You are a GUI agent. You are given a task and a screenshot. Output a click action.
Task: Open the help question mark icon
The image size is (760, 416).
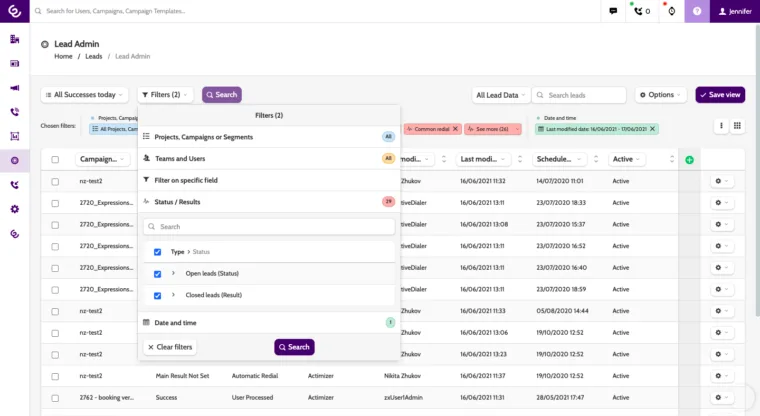tap(697, 11)
